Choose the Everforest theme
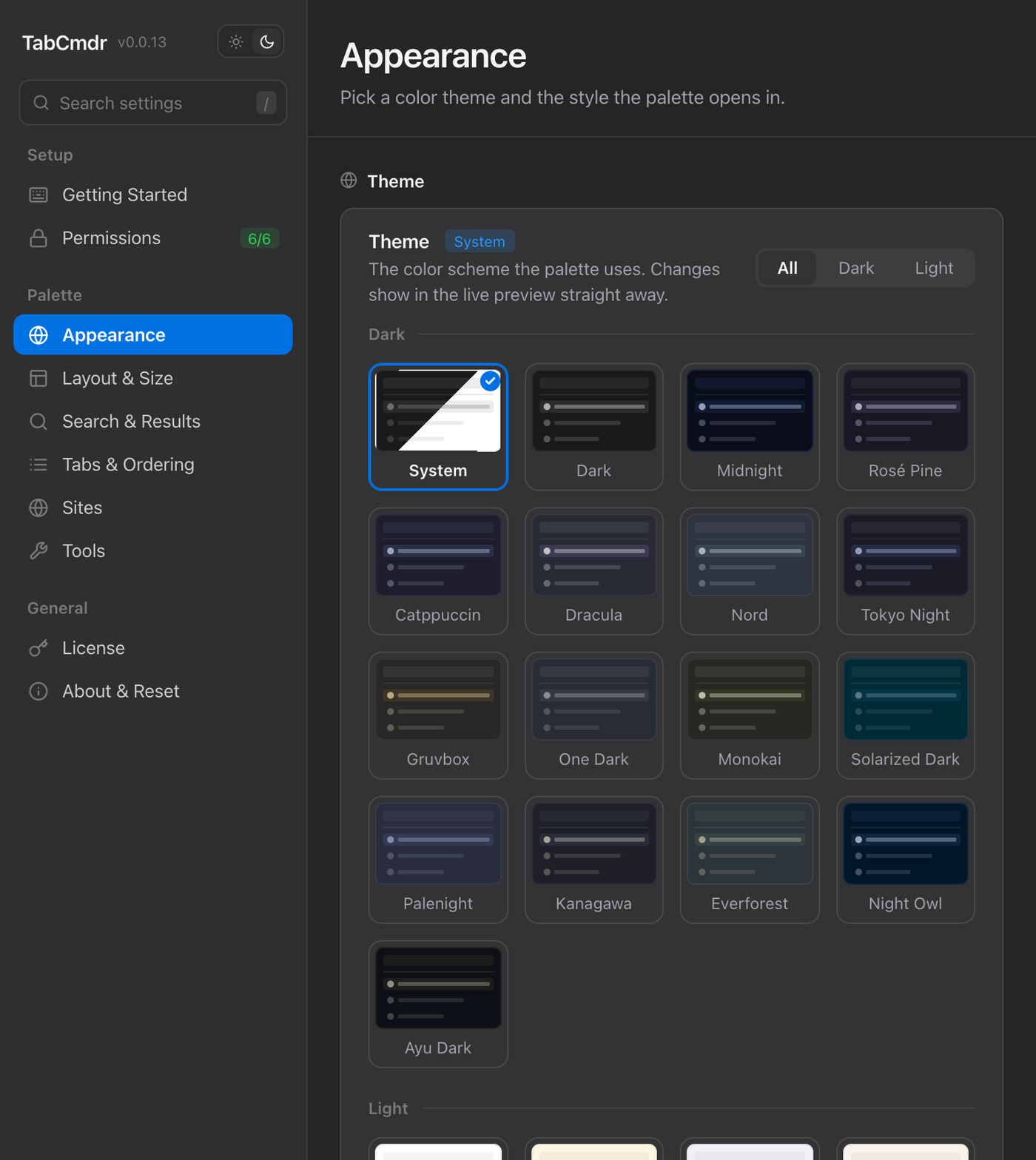Screen dimensions: 1036x1160 pos(750,860)
